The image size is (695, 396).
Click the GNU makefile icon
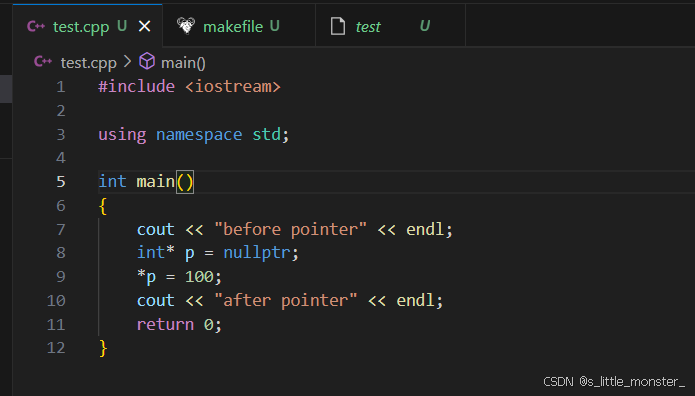coord(186,26)
